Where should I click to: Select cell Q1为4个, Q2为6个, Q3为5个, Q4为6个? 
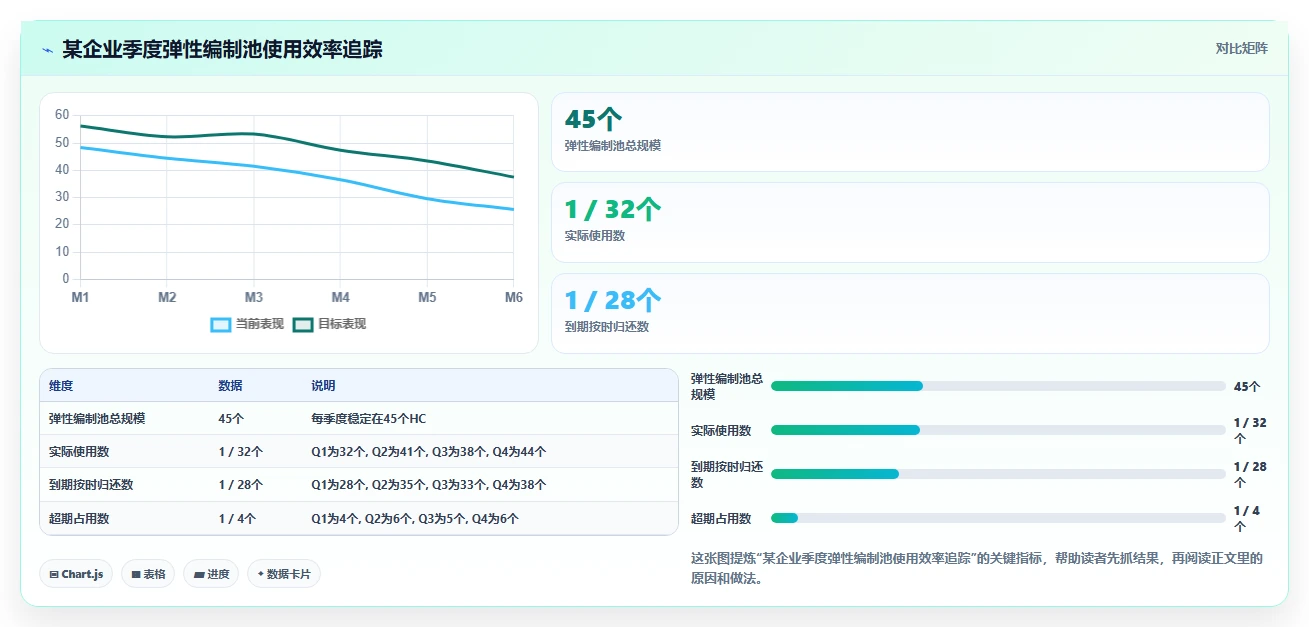coord(415,519)
